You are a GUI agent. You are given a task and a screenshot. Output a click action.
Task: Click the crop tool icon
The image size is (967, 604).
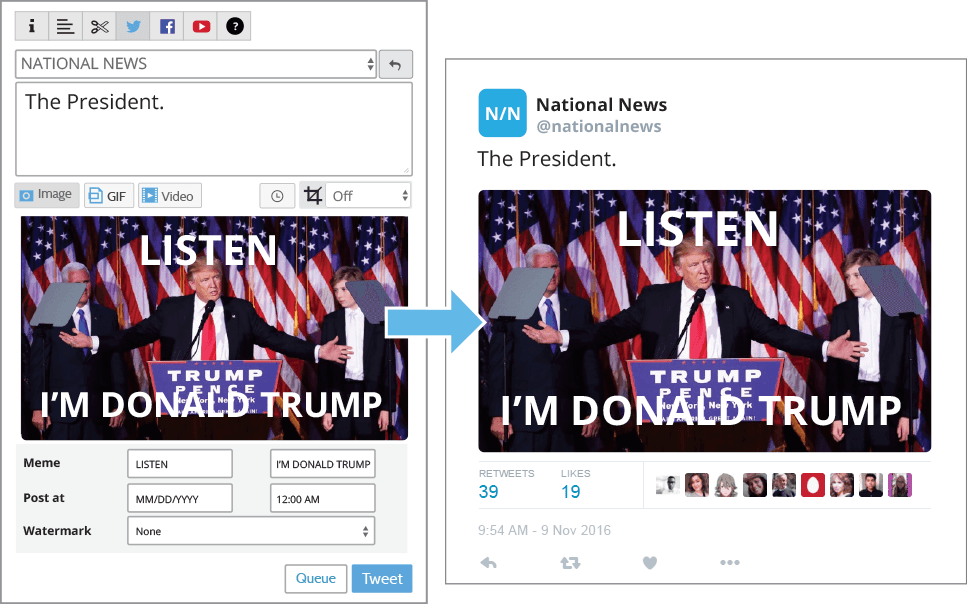click(x=313, y=196)
